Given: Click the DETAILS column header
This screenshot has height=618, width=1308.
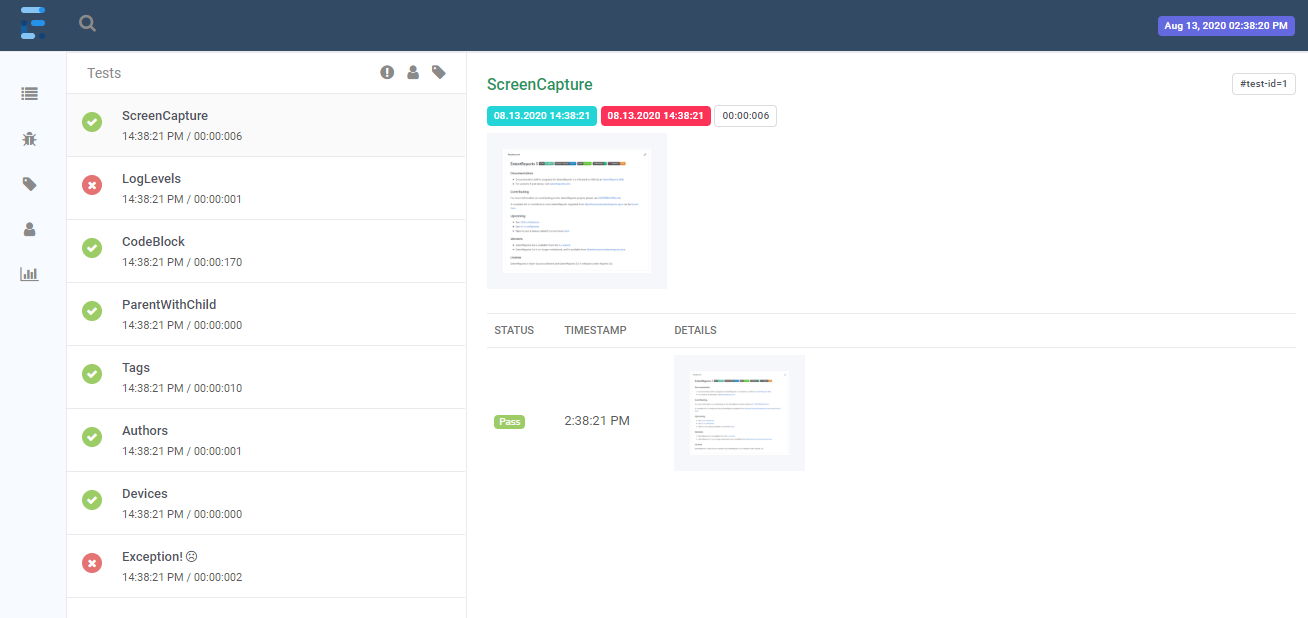Looking at the screenshot, I should [695, 330].
